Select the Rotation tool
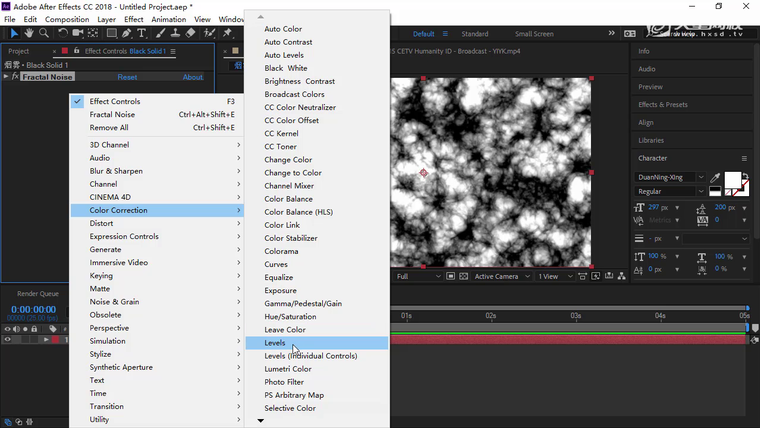The image size is (760, 428). pos(62,34)
